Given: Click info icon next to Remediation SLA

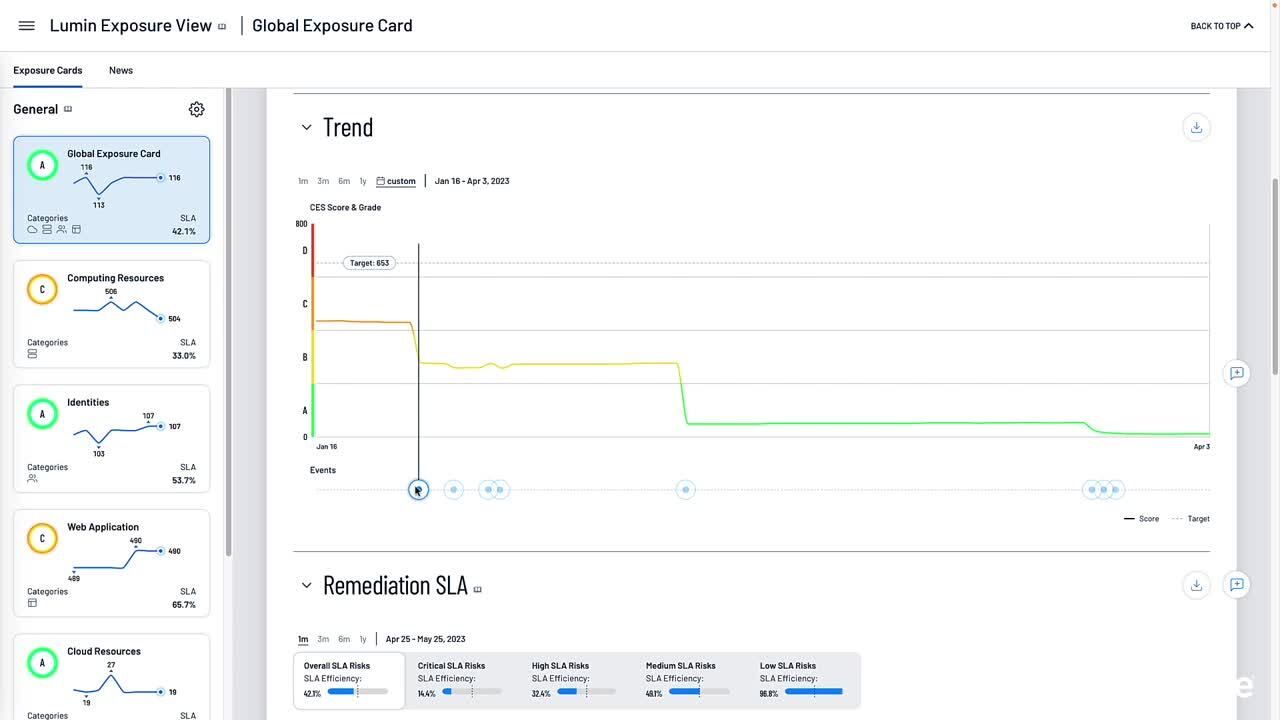Looking at the screenshot, I should click(x=477, y=589).
